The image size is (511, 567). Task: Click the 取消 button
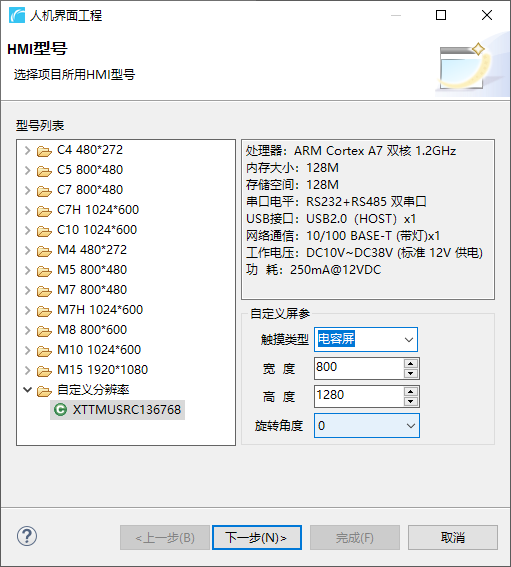point(453,537)
